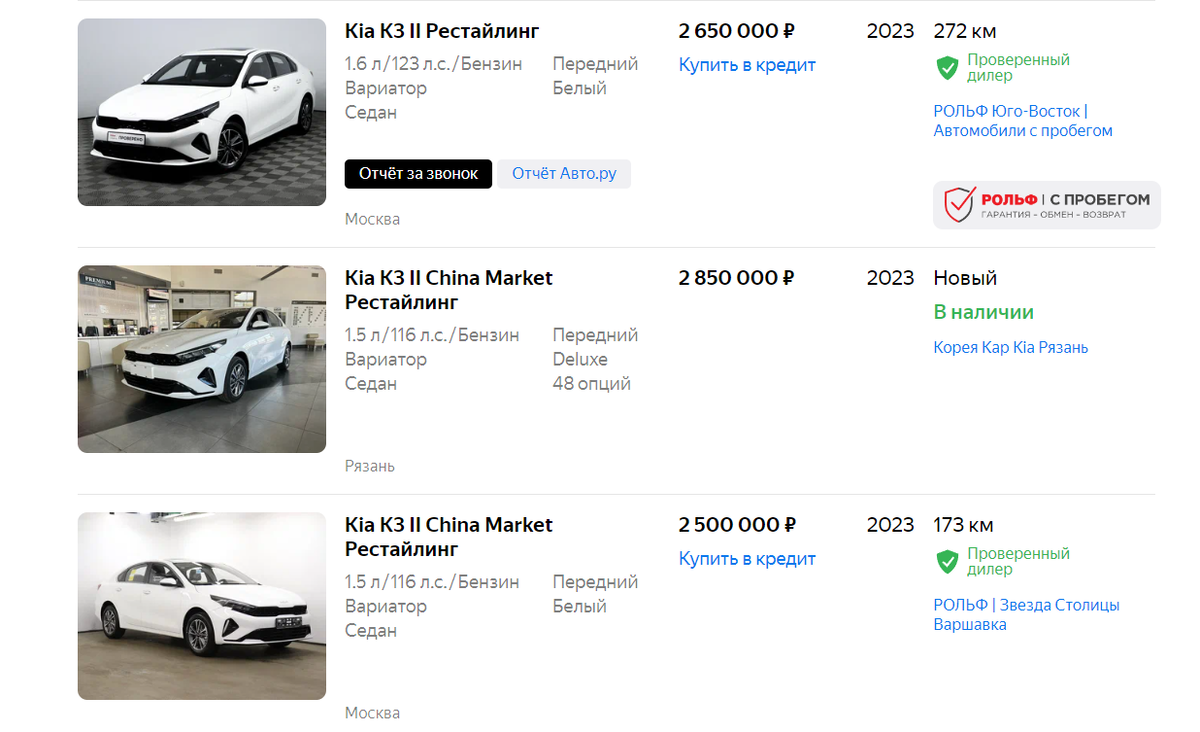View photo of white Kia K3 on checkered floor
The image size is (1200, 732).
(x=202, y=112)
